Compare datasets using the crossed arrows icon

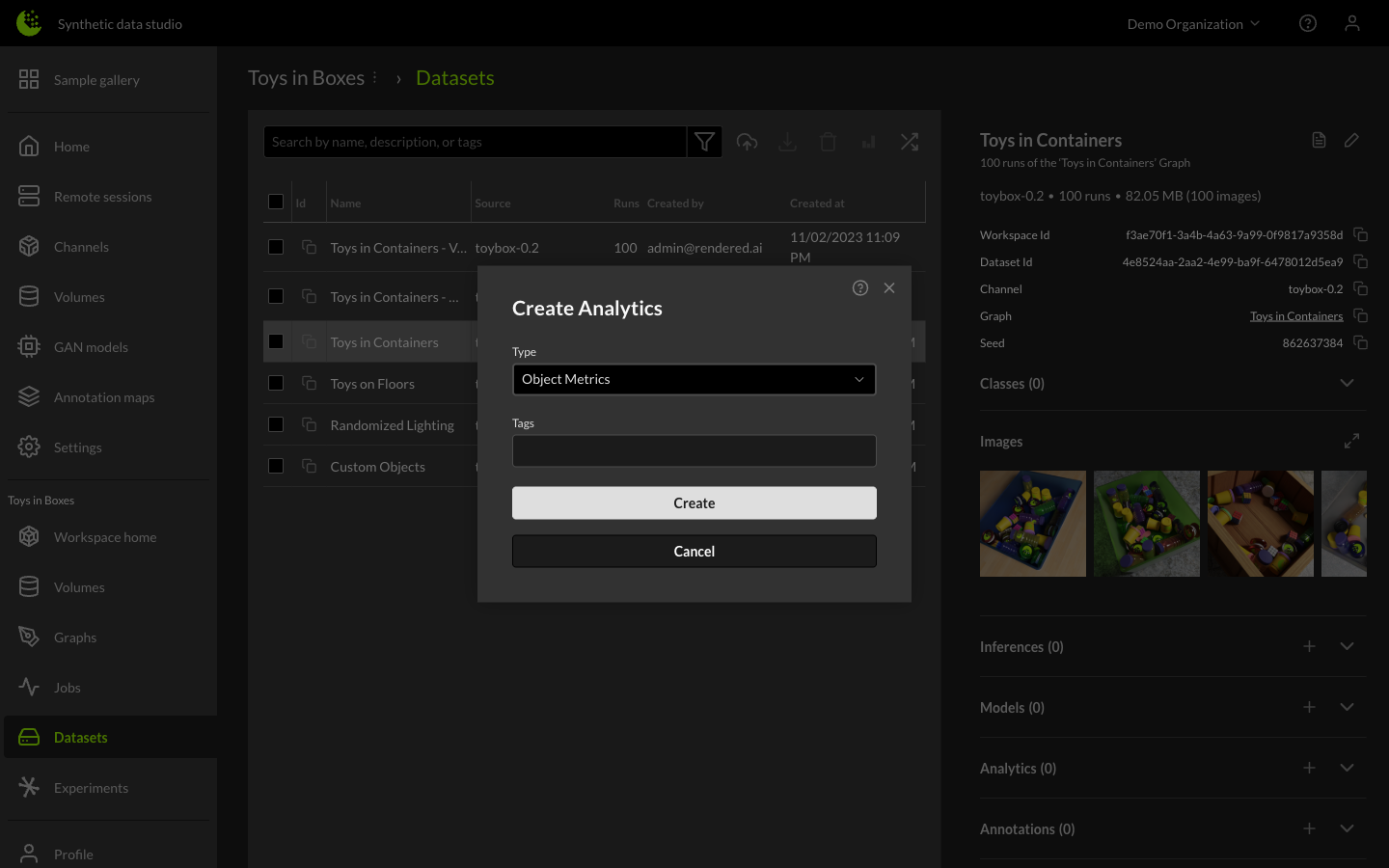tap(909, 141)
